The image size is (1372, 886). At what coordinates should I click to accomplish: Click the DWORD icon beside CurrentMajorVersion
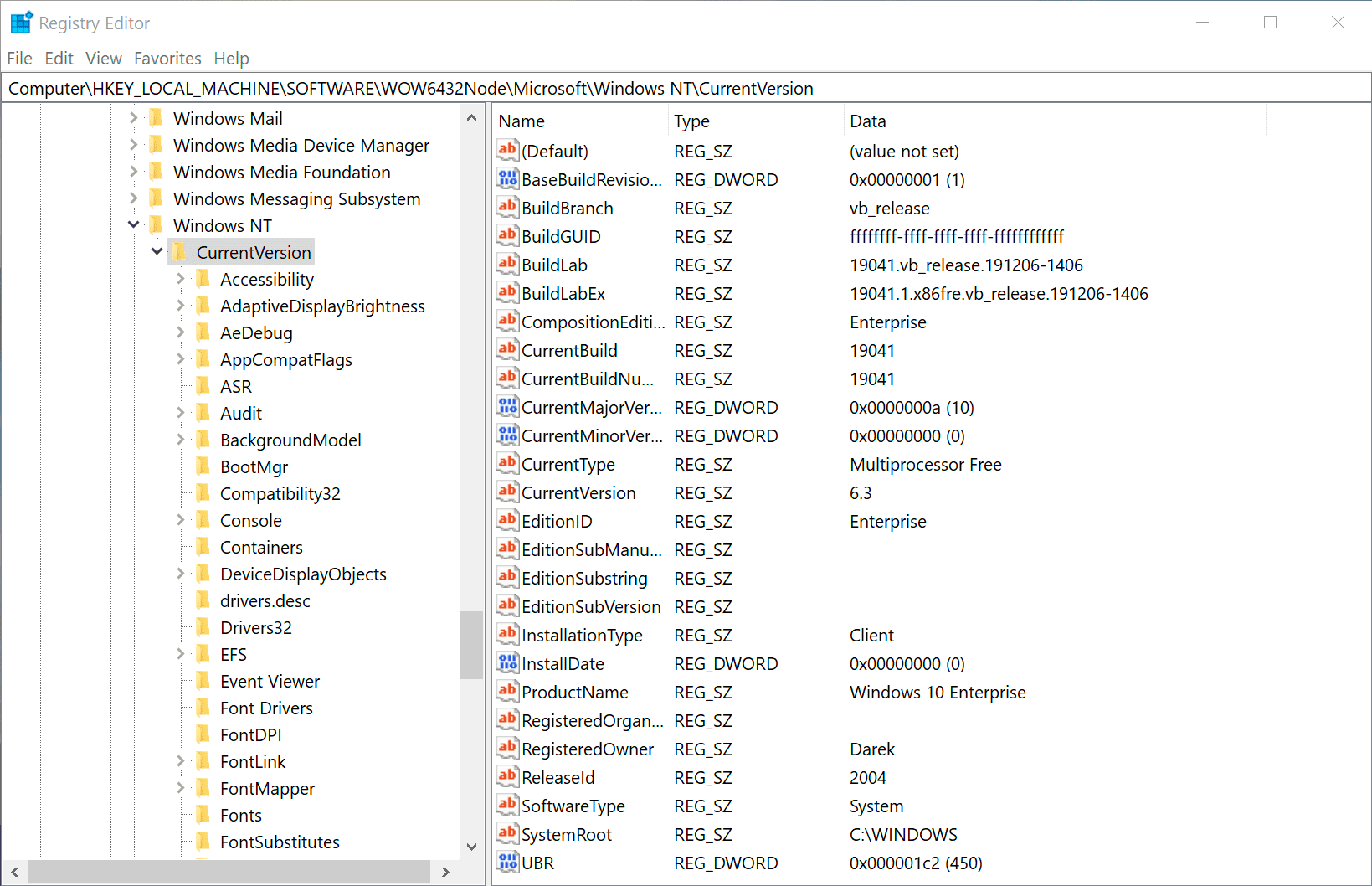(x=507, y=406)
